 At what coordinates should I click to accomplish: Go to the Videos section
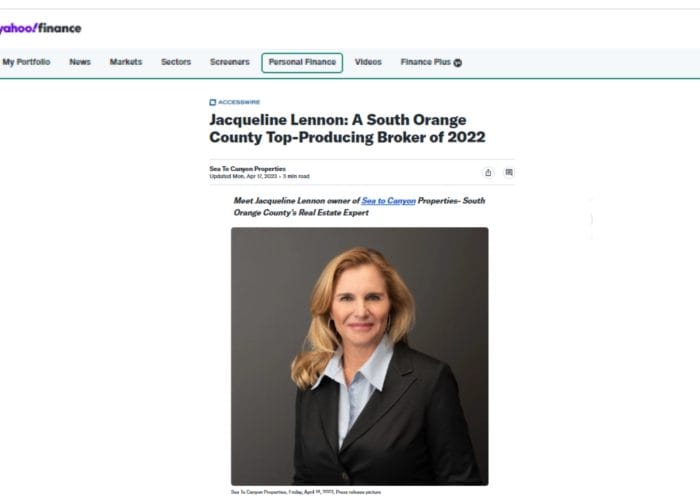pyautogui.click(x=368, y=62)
